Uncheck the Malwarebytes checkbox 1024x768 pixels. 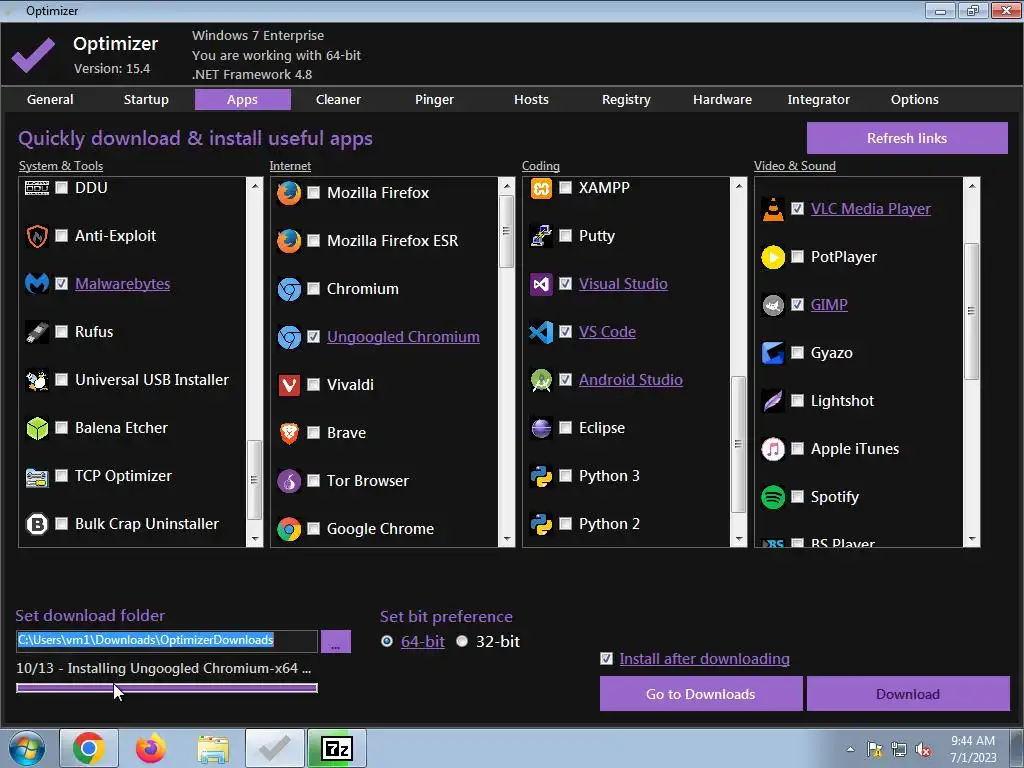coord(61,283)
